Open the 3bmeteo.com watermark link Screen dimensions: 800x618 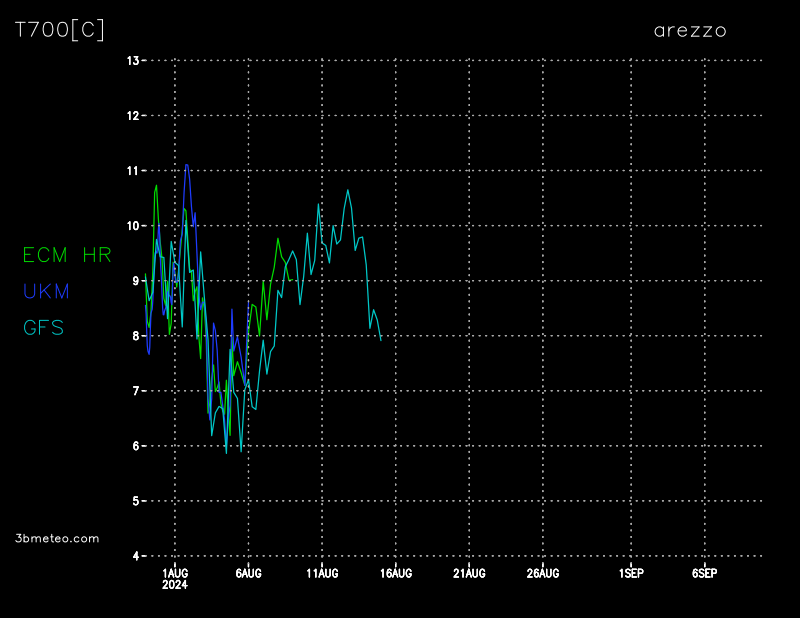click(58, 538)
